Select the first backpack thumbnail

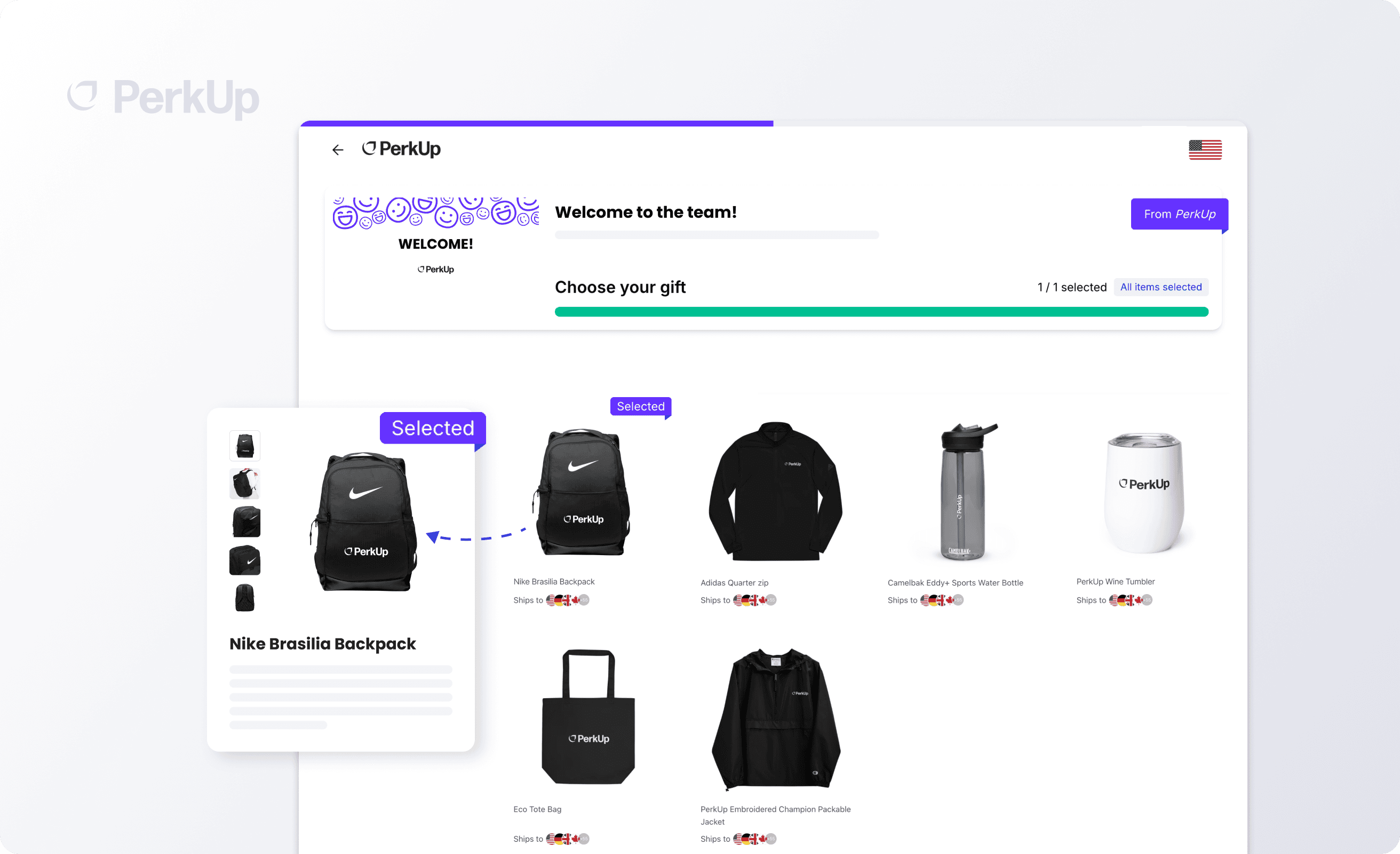[245, 446]
